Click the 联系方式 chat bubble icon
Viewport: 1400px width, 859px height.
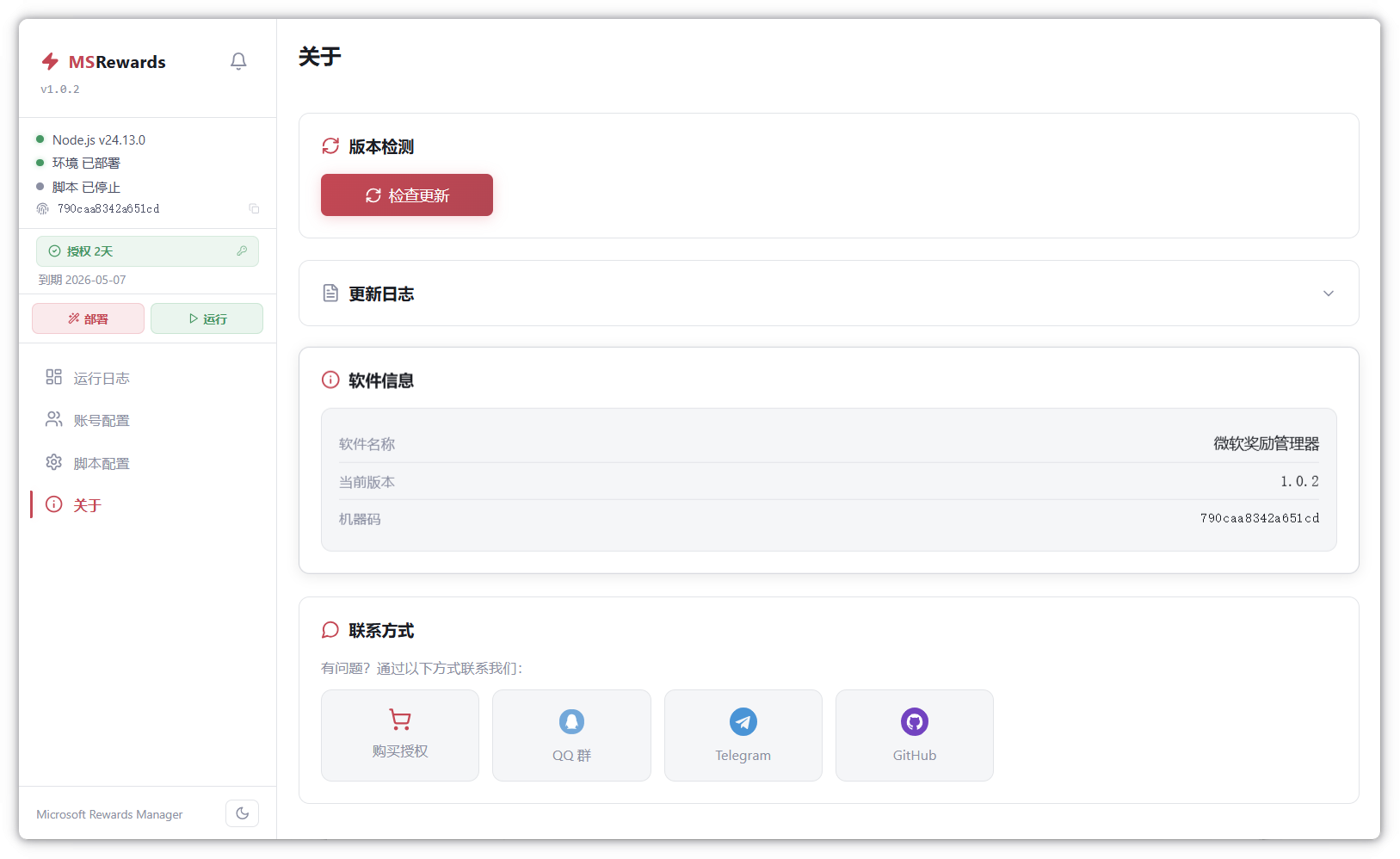coord(330,630)
